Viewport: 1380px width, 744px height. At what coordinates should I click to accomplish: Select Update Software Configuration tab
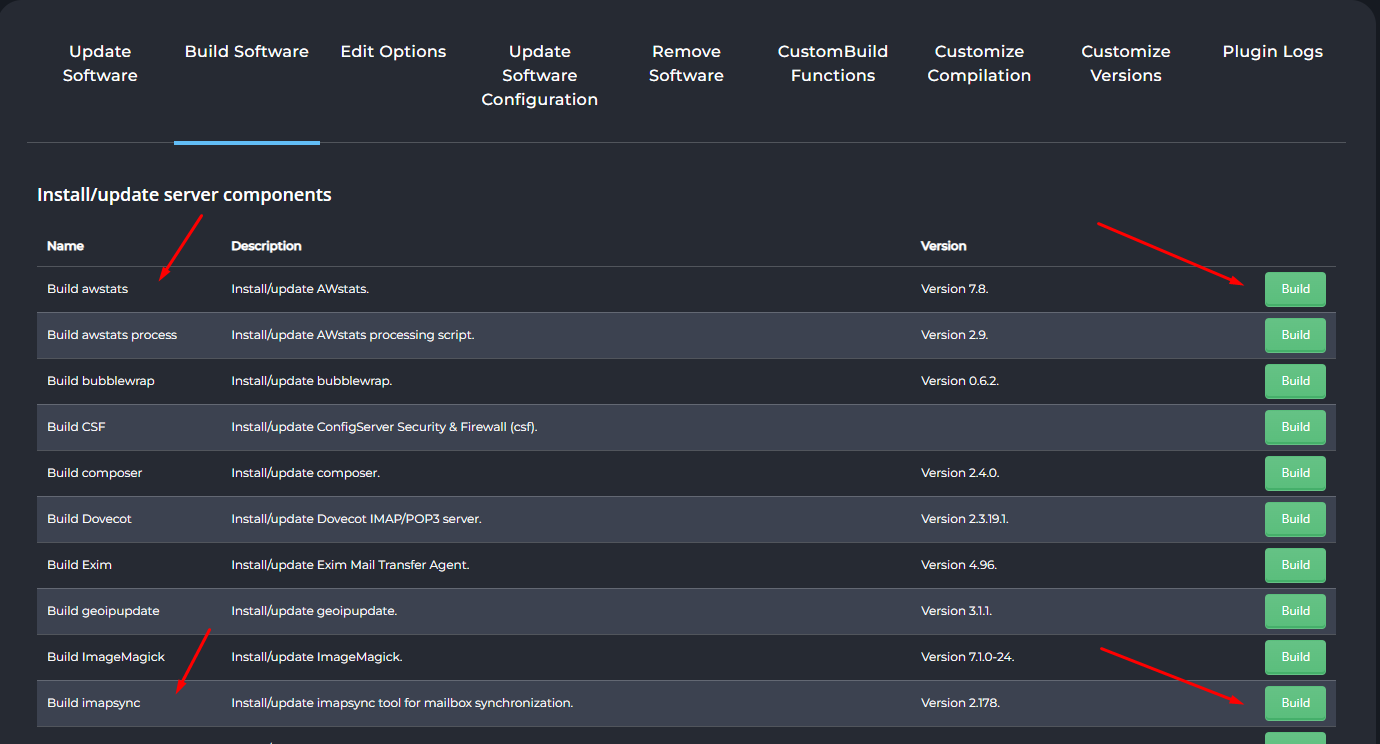click(539, 75)
